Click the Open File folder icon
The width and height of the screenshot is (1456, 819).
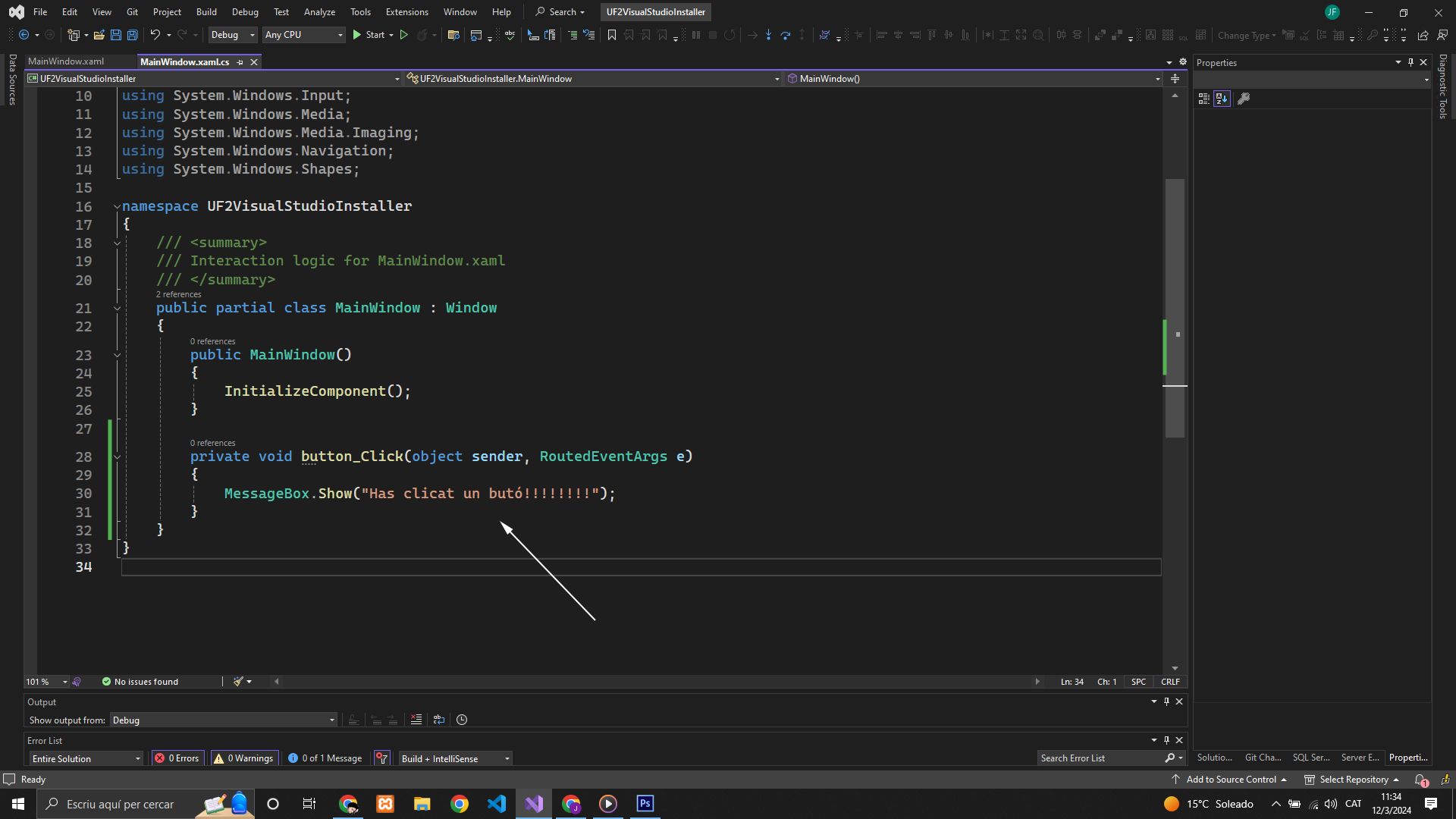tap(99, 35)
